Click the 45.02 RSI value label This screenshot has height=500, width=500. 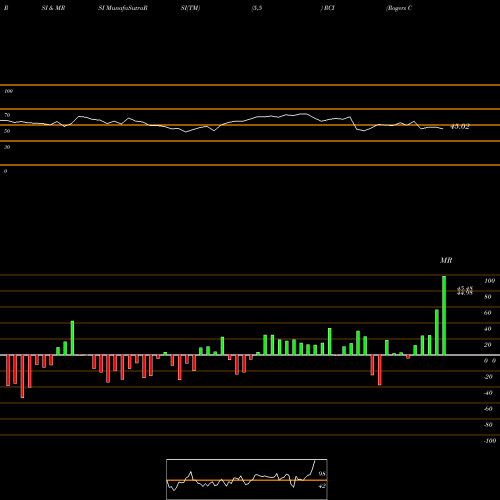460,126
